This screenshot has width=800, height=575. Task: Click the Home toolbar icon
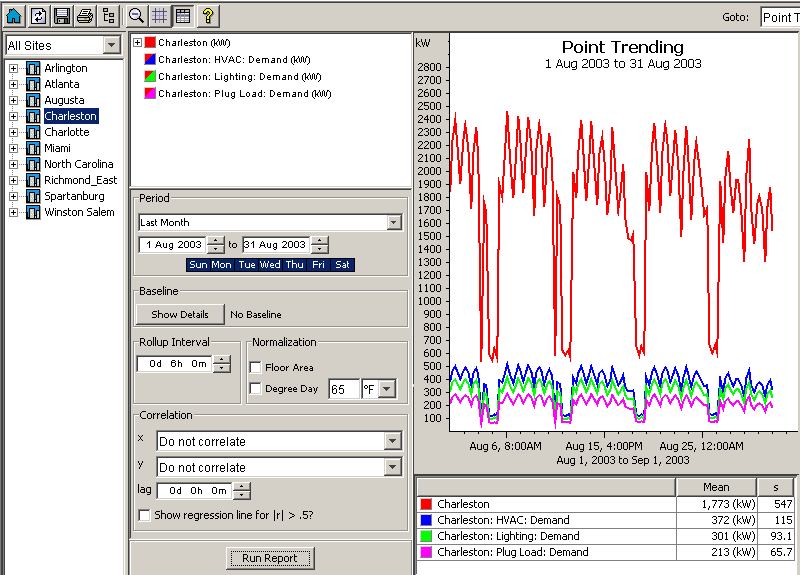pyautogui.click(x=14, y=16)
